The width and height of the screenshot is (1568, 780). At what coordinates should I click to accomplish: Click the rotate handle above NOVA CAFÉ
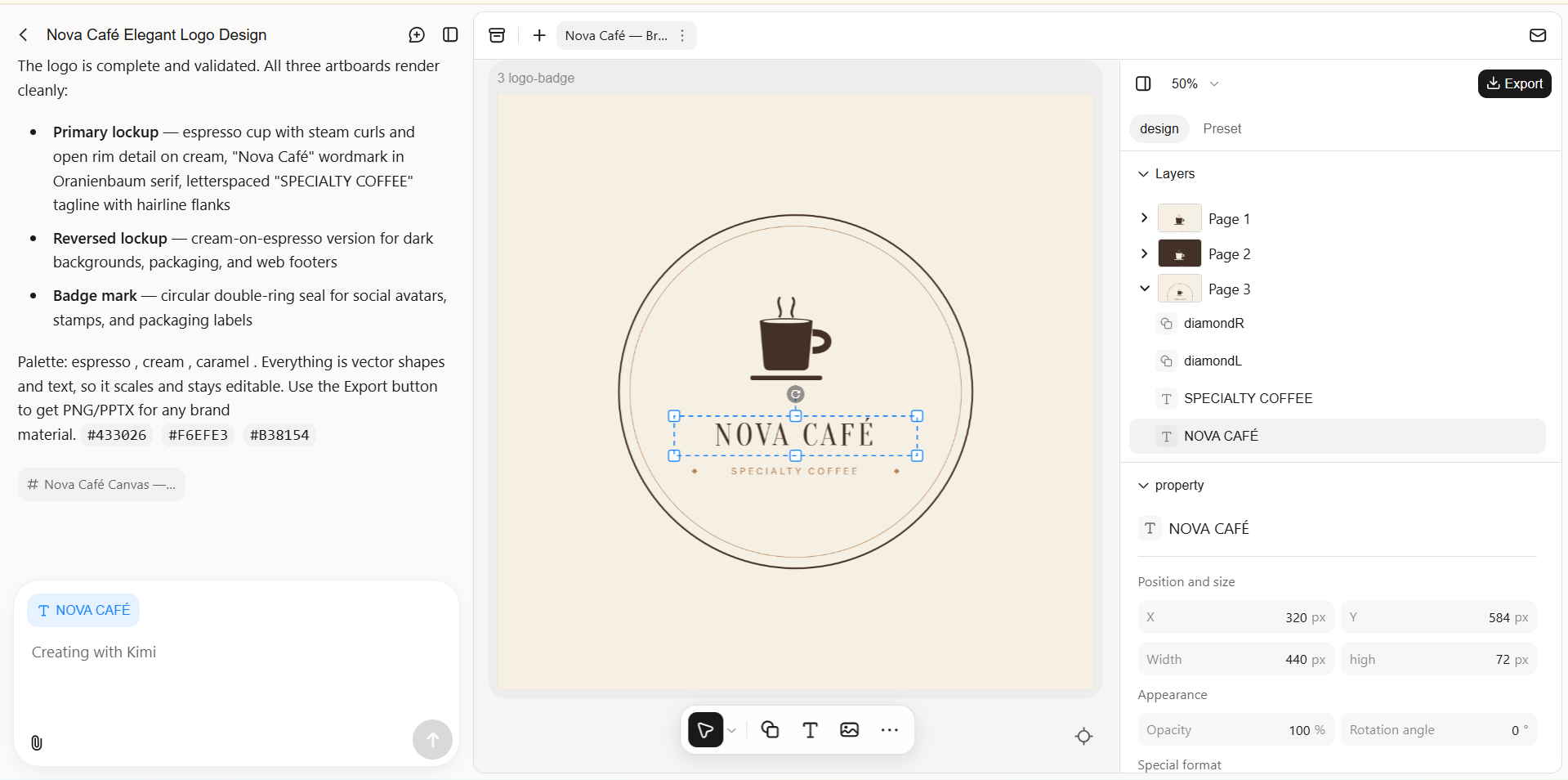(795, 394)
